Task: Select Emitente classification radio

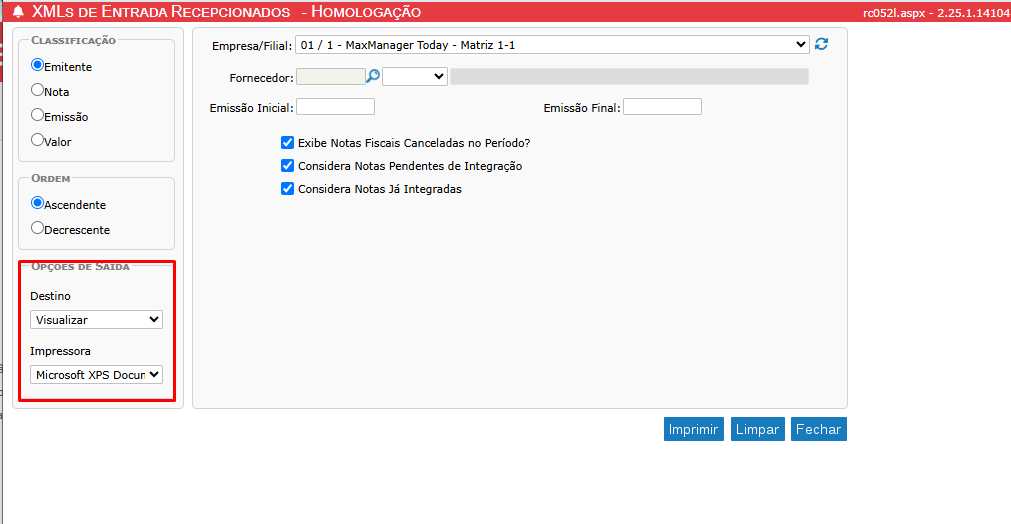Action: tap(38, 65)
